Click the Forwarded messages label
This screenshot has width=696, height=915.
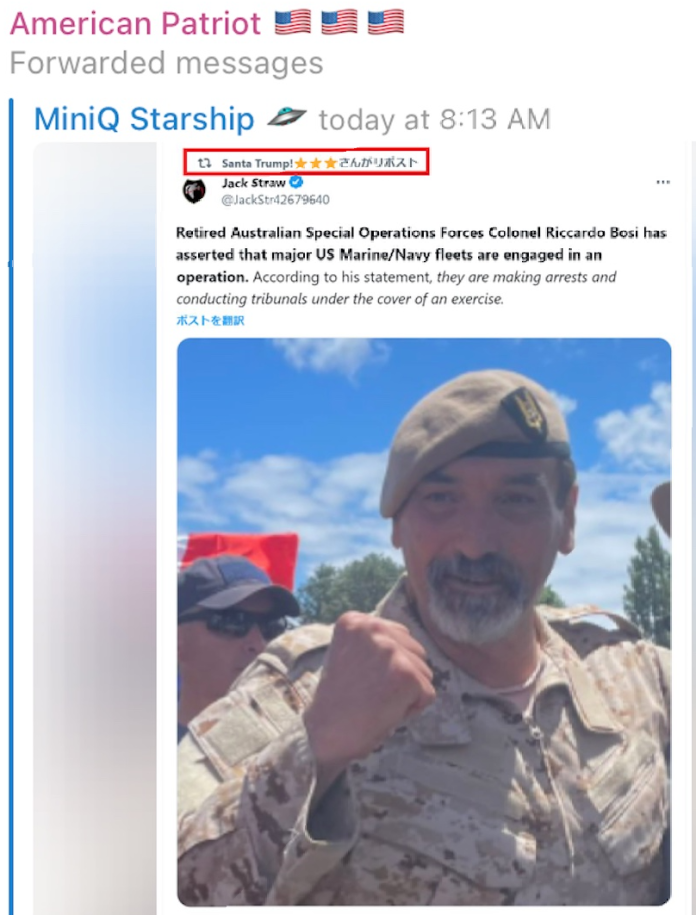(x=166, y=63)
